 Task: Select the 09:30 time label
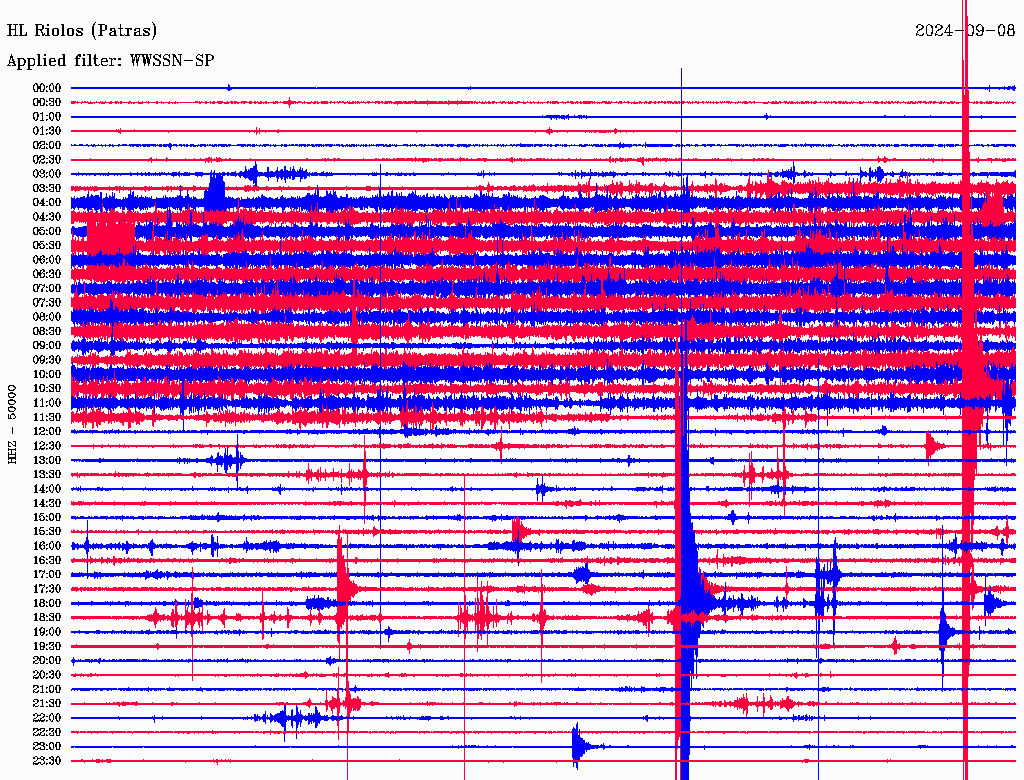[47, 360]
